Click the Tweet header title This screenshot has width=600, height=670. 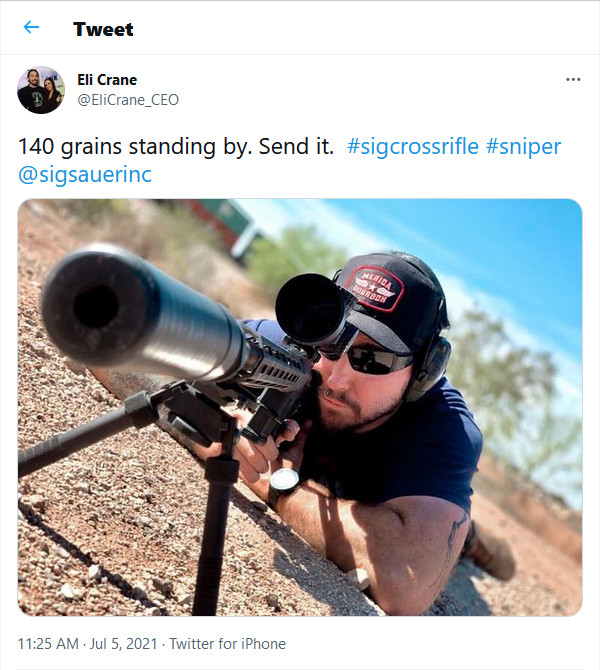103,29
